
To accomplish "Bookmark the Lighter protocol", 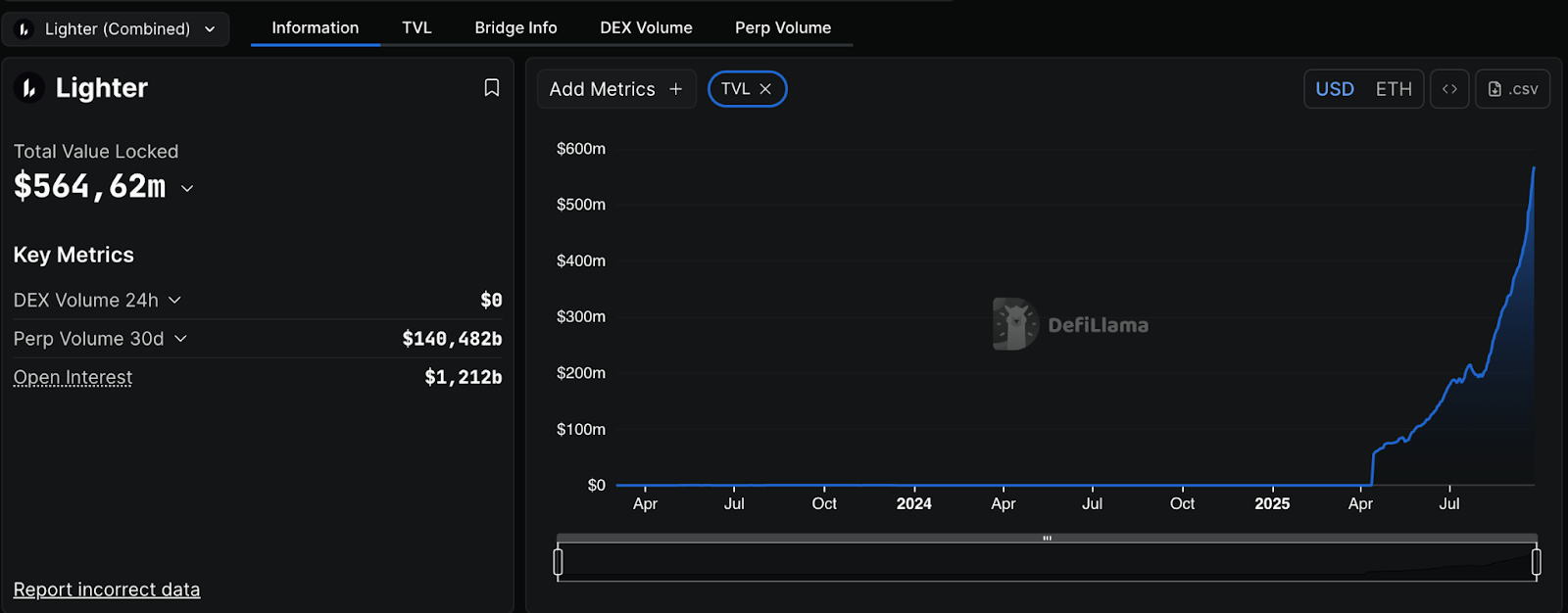I will [492, 88].
